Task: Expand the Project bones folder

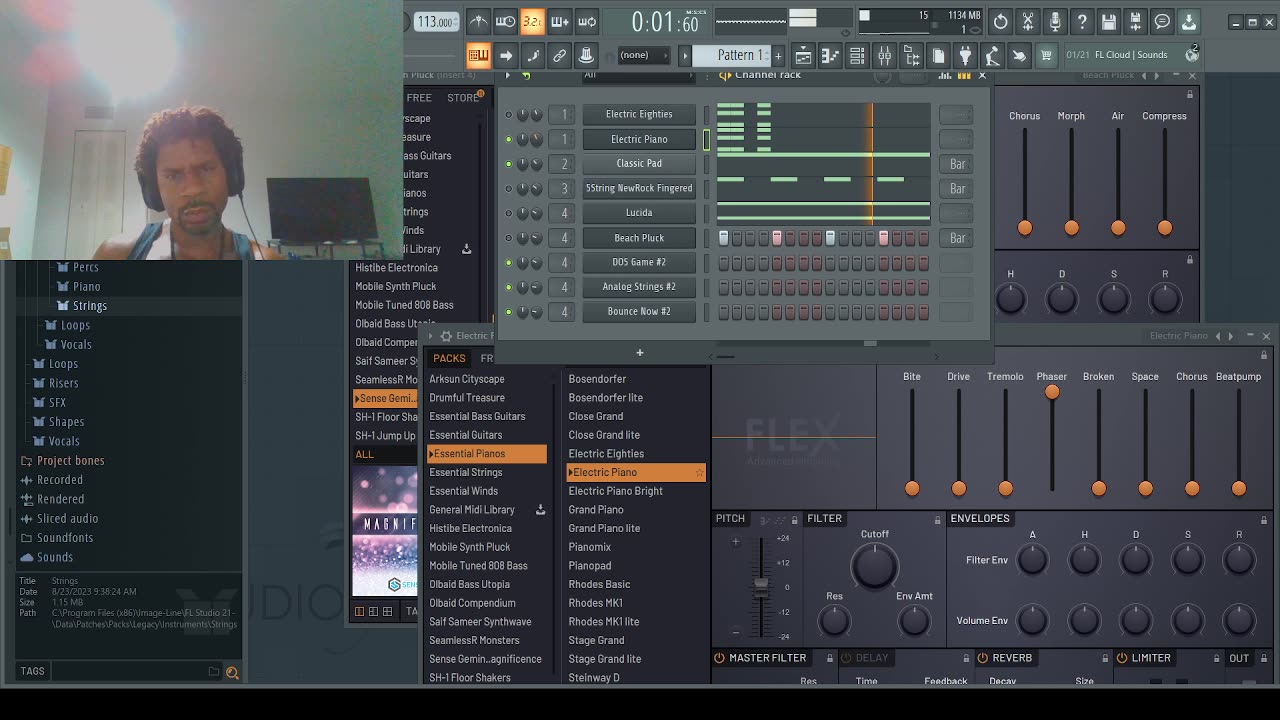Action: pos(70,461)
